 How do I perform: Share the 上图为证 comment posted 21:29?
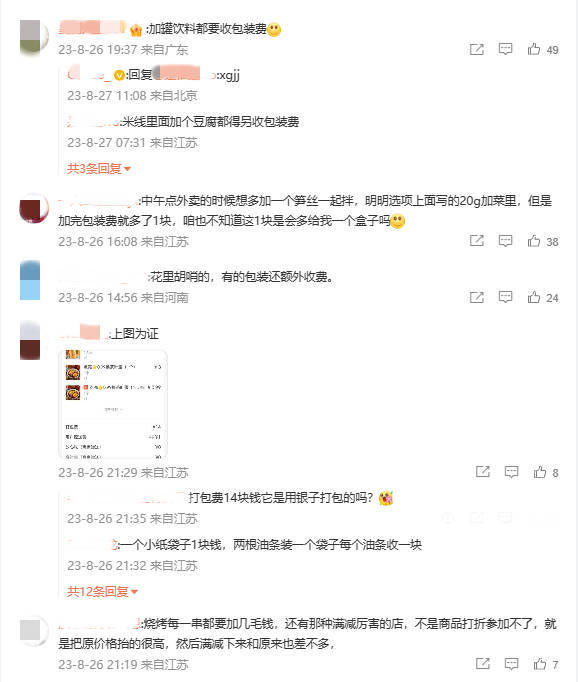click(483, 472)
